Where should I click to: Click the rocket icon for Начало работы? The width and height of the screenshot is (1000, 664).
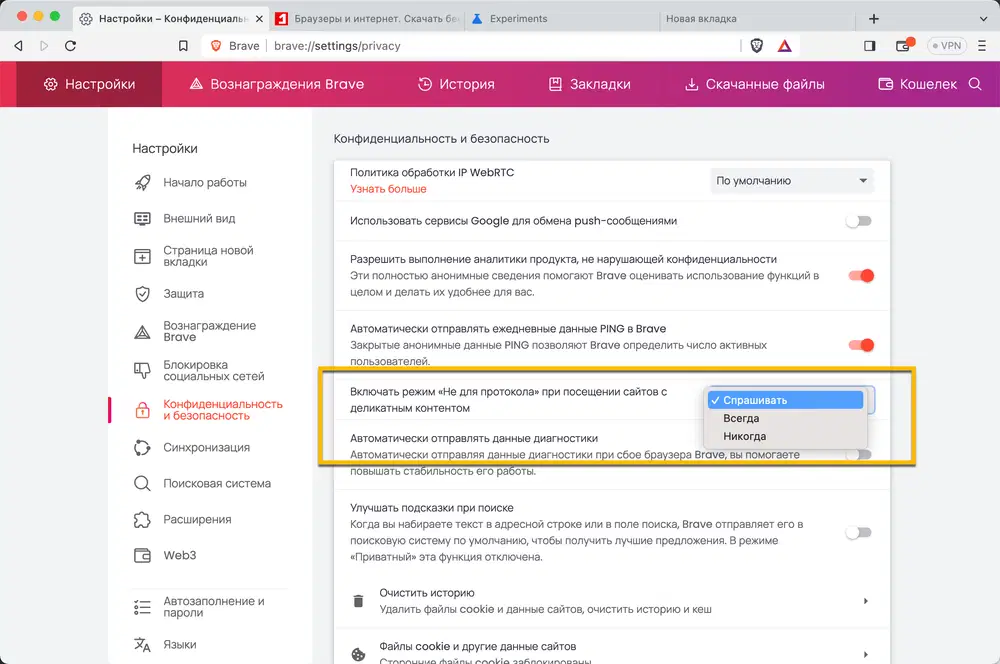(x=143, y=182)
